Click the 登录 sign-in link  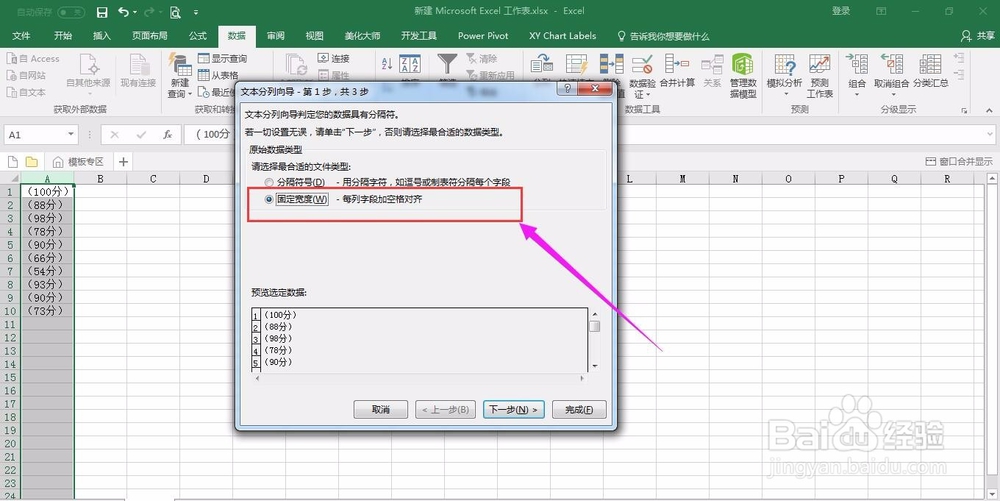(x=841, y=11)
